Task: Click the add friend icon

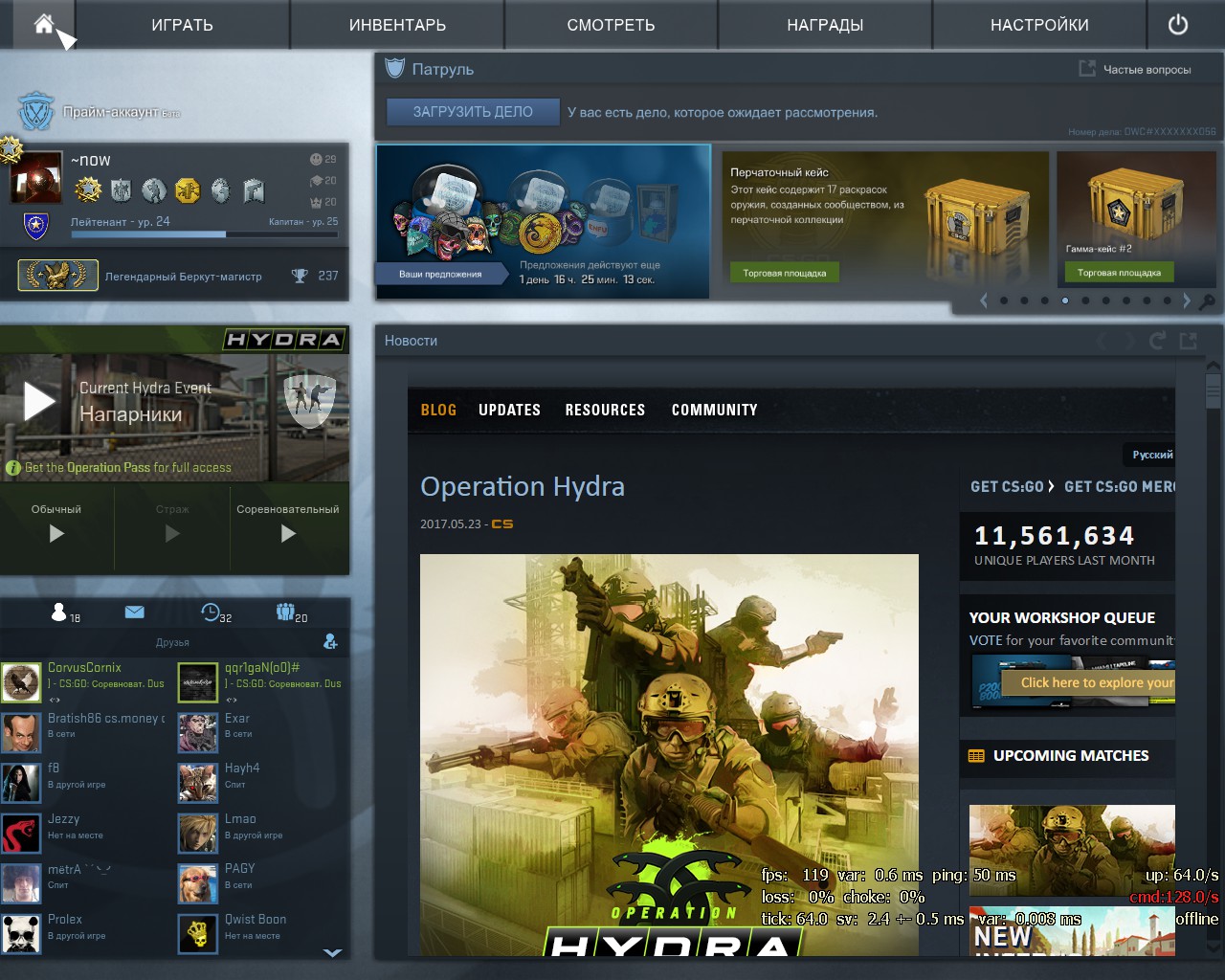Action: click(330, 641)
